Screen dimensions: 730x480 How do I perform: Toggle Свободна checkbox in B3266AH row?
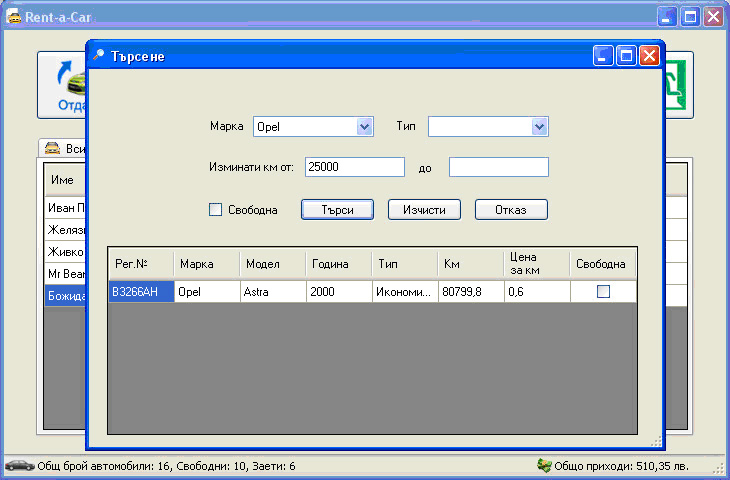pyautogui.click(x=603, y=291)
